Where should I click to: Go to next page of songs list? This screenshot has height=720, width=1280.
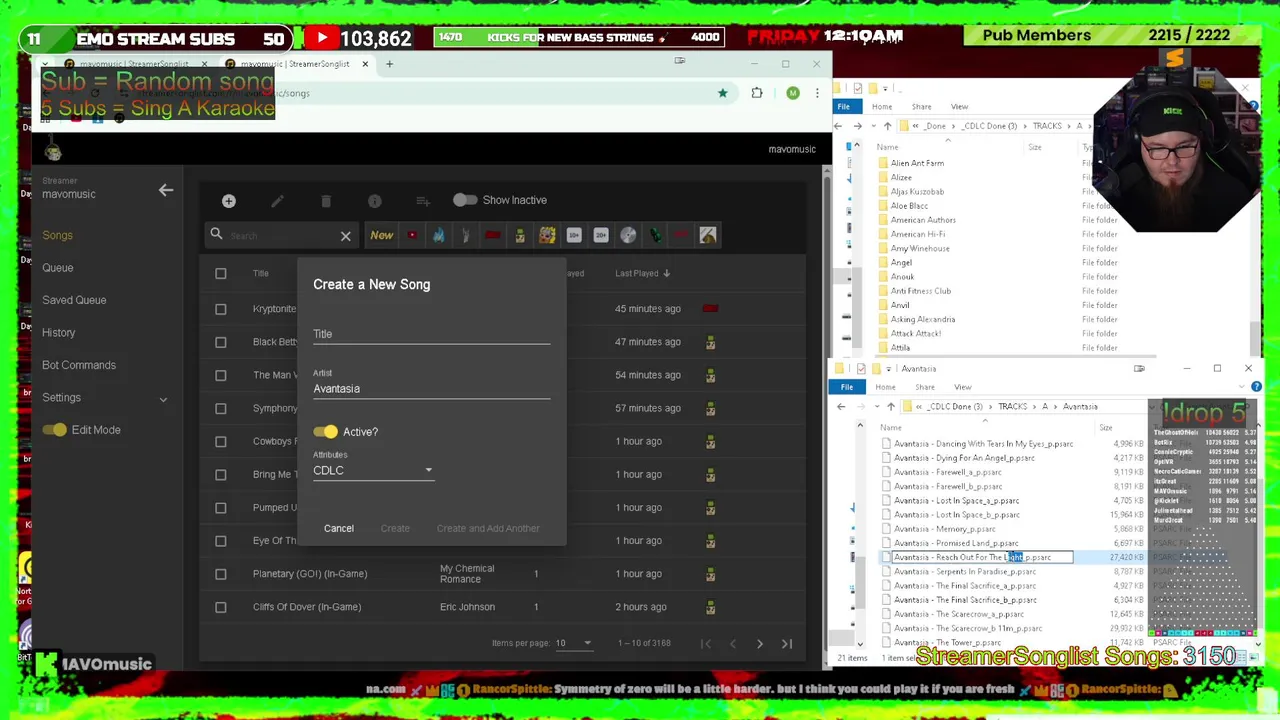tap(759, 644)
